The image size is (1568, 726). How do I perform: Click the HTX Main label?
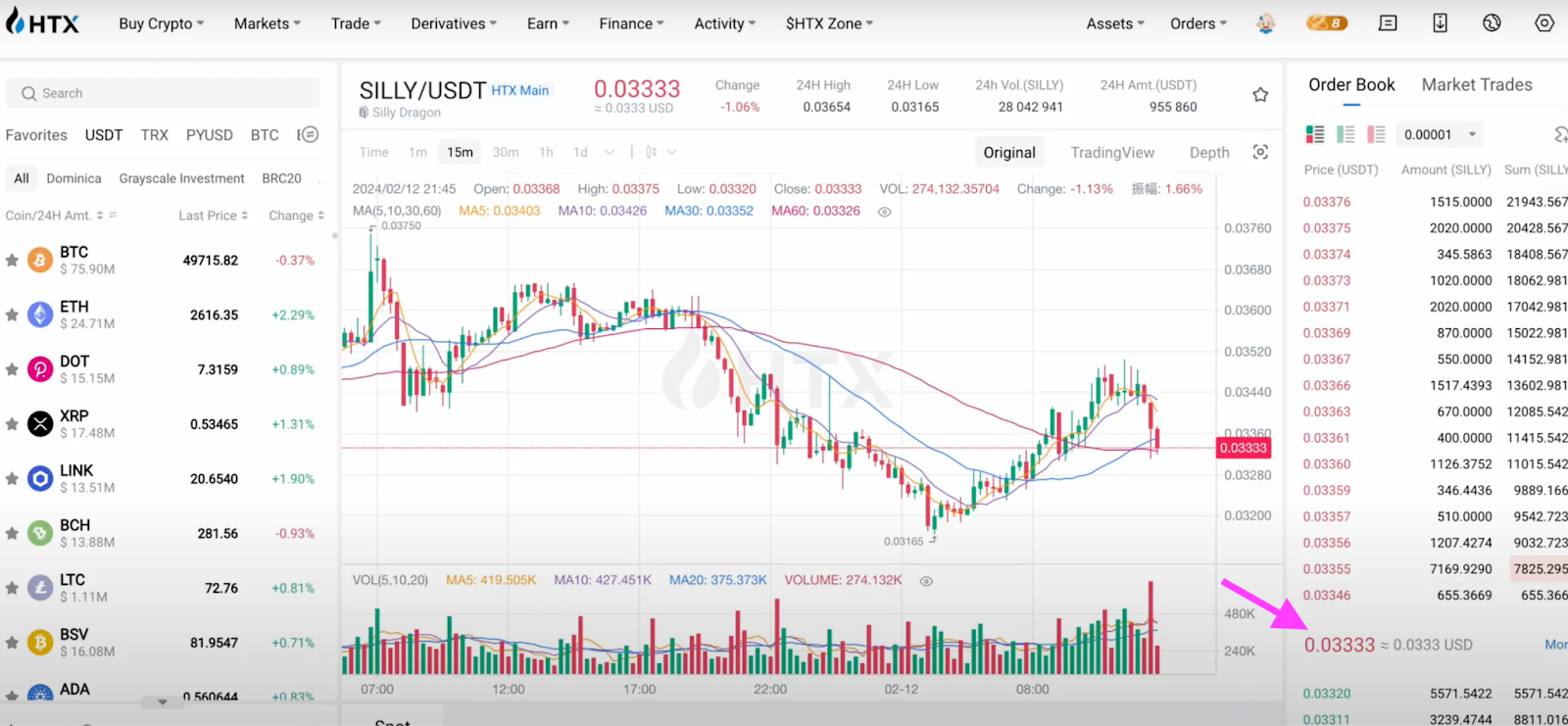click(x=519, y=90)
